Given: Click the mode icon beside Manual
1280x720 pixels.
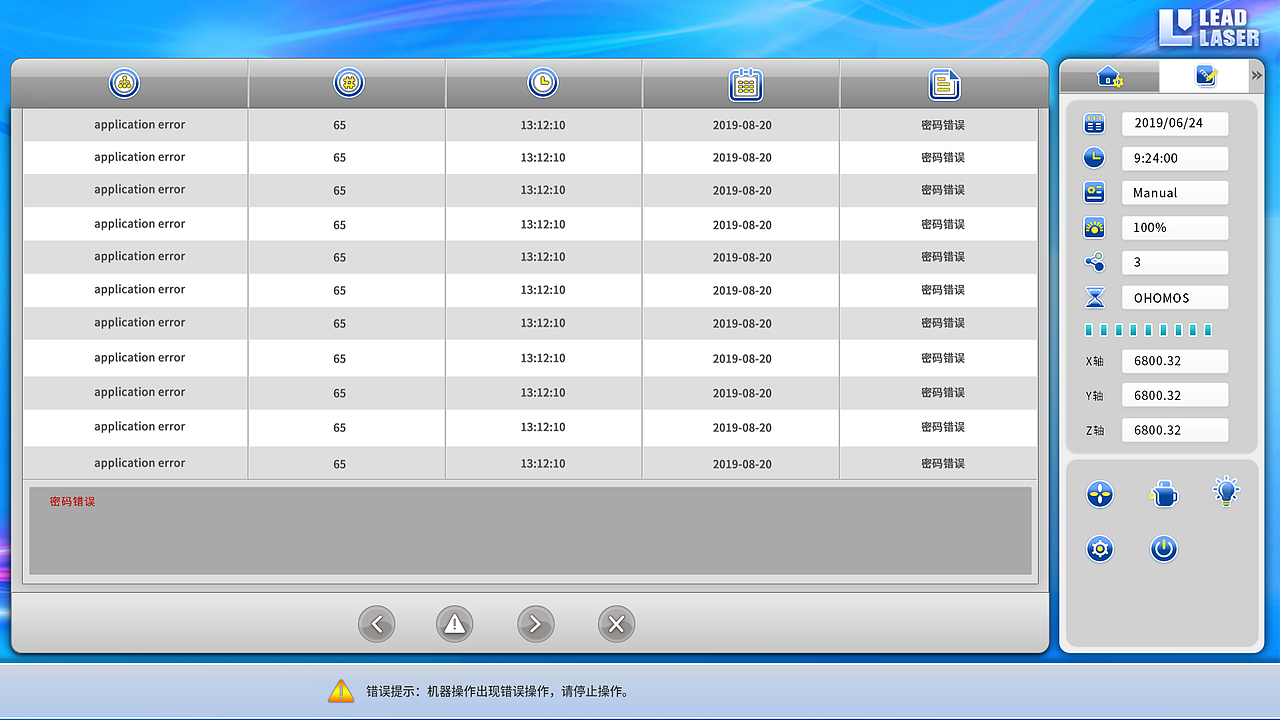Looking at the screenshot, I should click(x=1095, y=192).
